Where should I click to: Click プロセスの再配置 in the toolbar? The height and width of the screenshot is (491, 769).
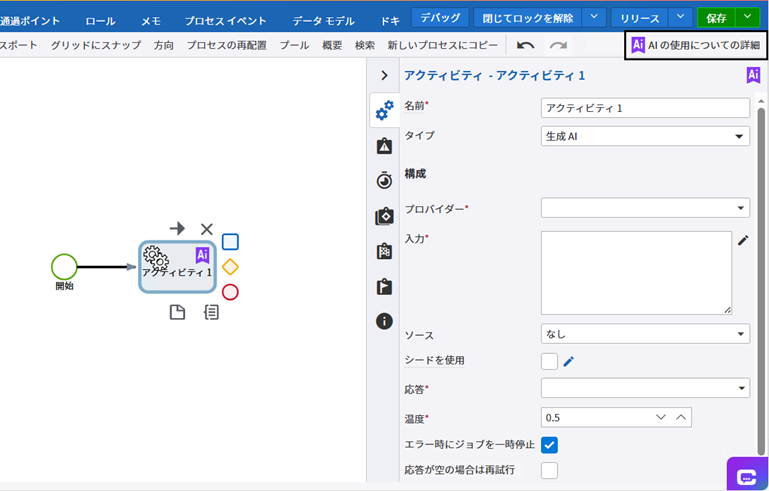coord(227,46)
